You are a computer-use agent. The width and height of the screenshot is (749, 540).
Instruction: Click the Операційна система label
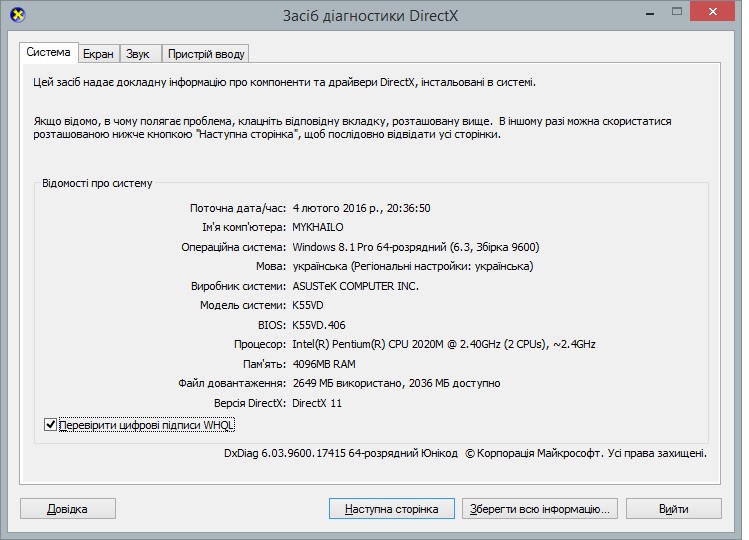[233, 247]
